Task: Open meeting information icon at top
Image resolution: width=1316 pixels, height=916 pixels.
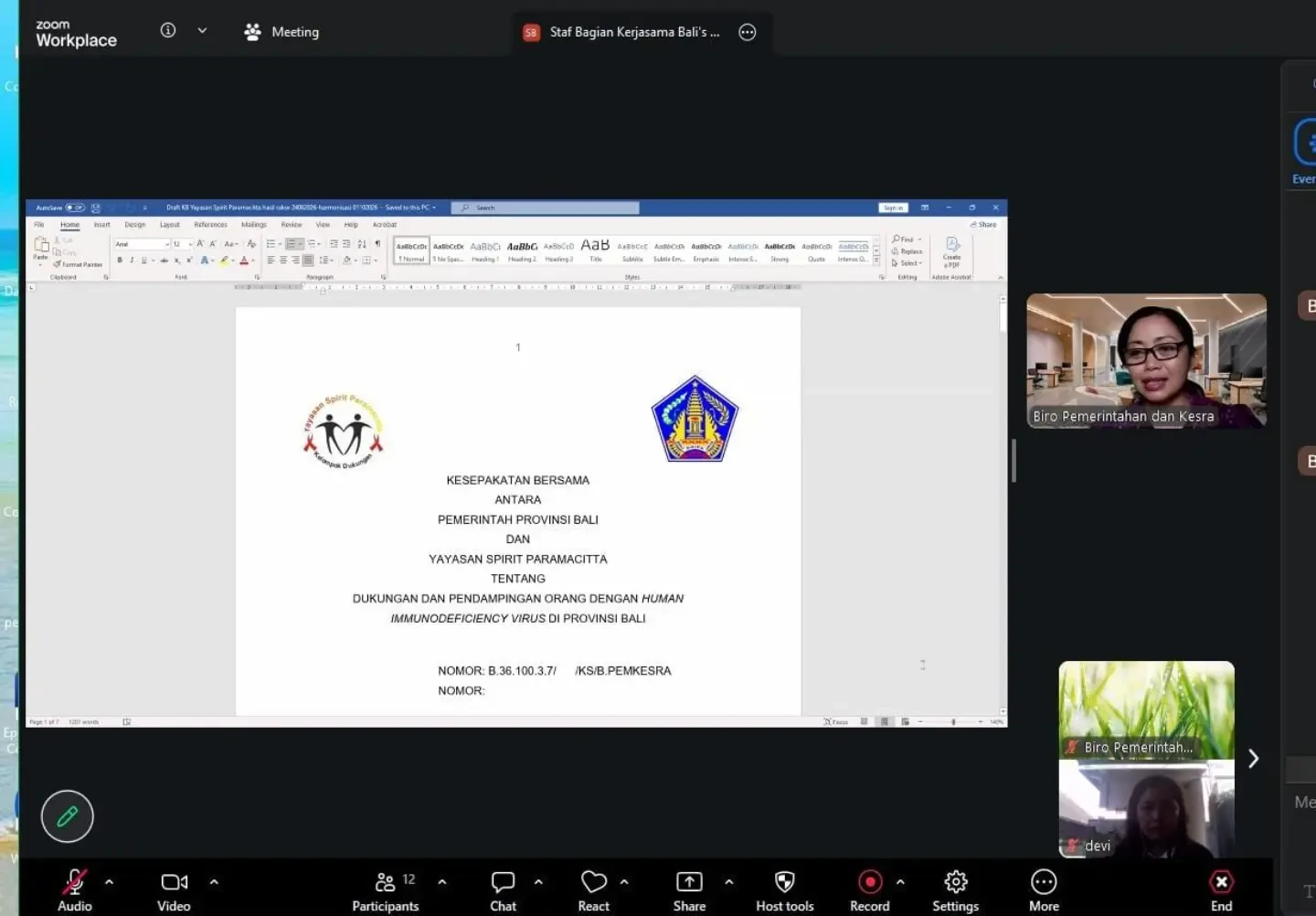Action: tap(168, 30)
